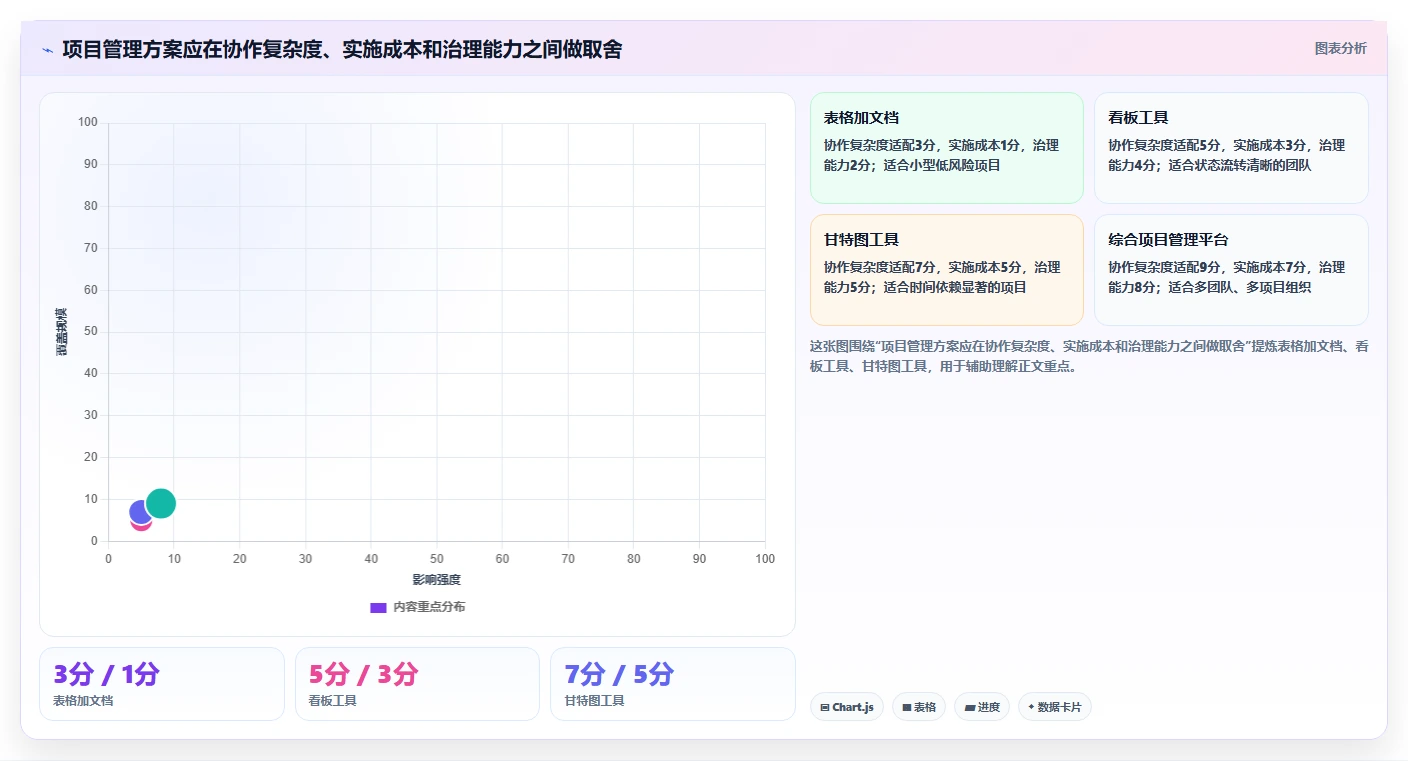Open the 综合项目管理平台 card
1408x761 pixels.
click(x=1231, y=270)
